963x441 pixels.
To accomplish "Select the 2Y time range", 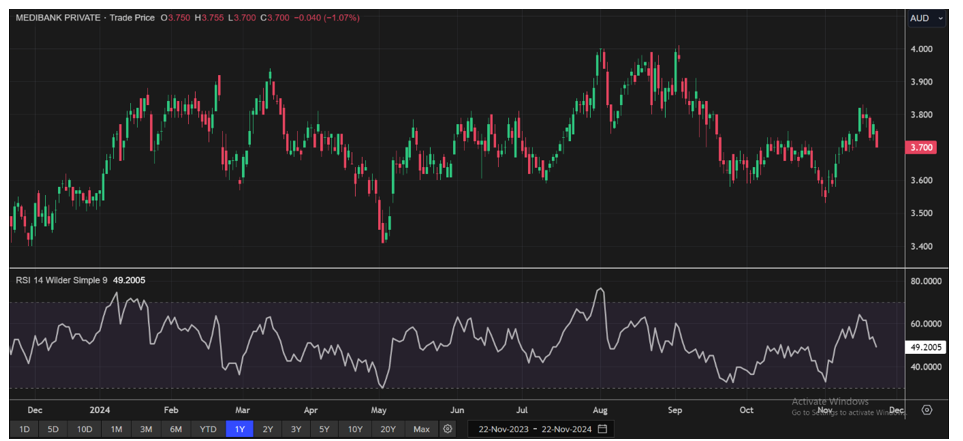I will pos(268,429).
